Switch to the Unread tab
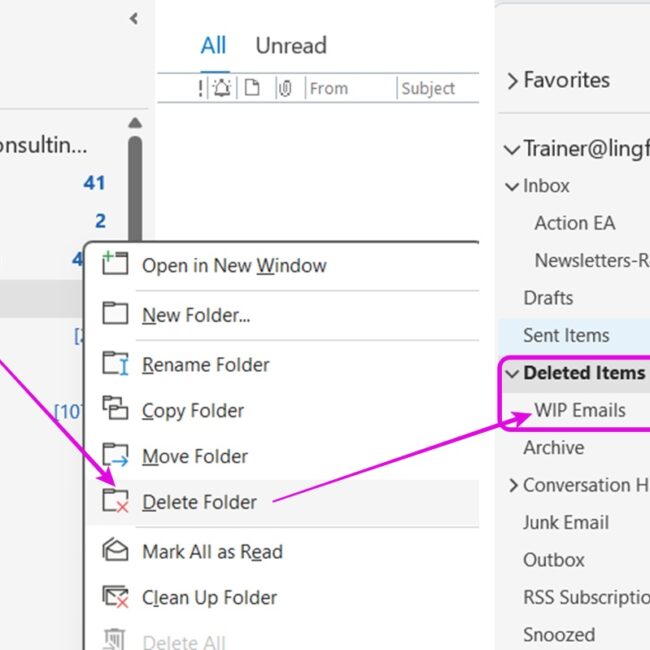Image resolution: width=650 pixels, height=650 pixels. click(291, 45)
